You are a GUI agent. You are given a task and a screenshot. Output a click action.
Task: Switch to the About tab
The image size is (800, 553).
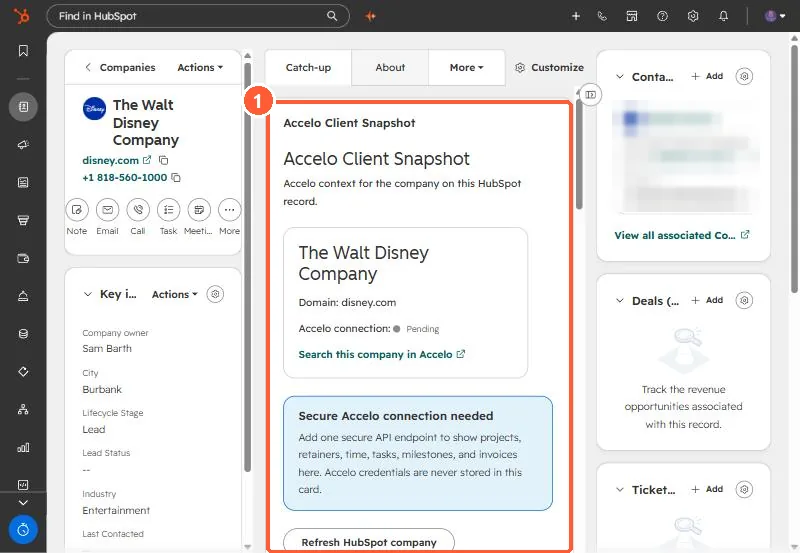click(390, 67)
